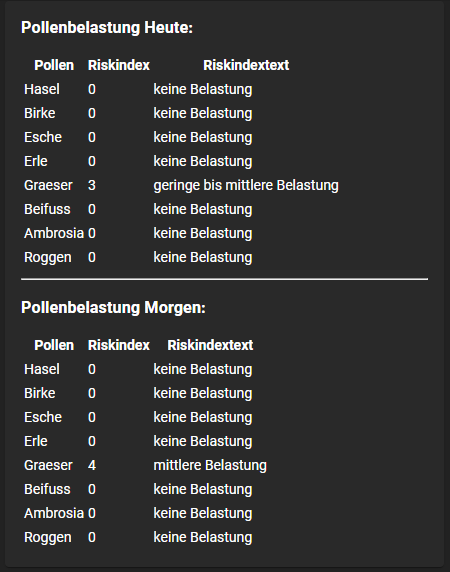Click the Riskindex column header in the Morgen table
Viewport: 450px width, 572px height.
119,345
